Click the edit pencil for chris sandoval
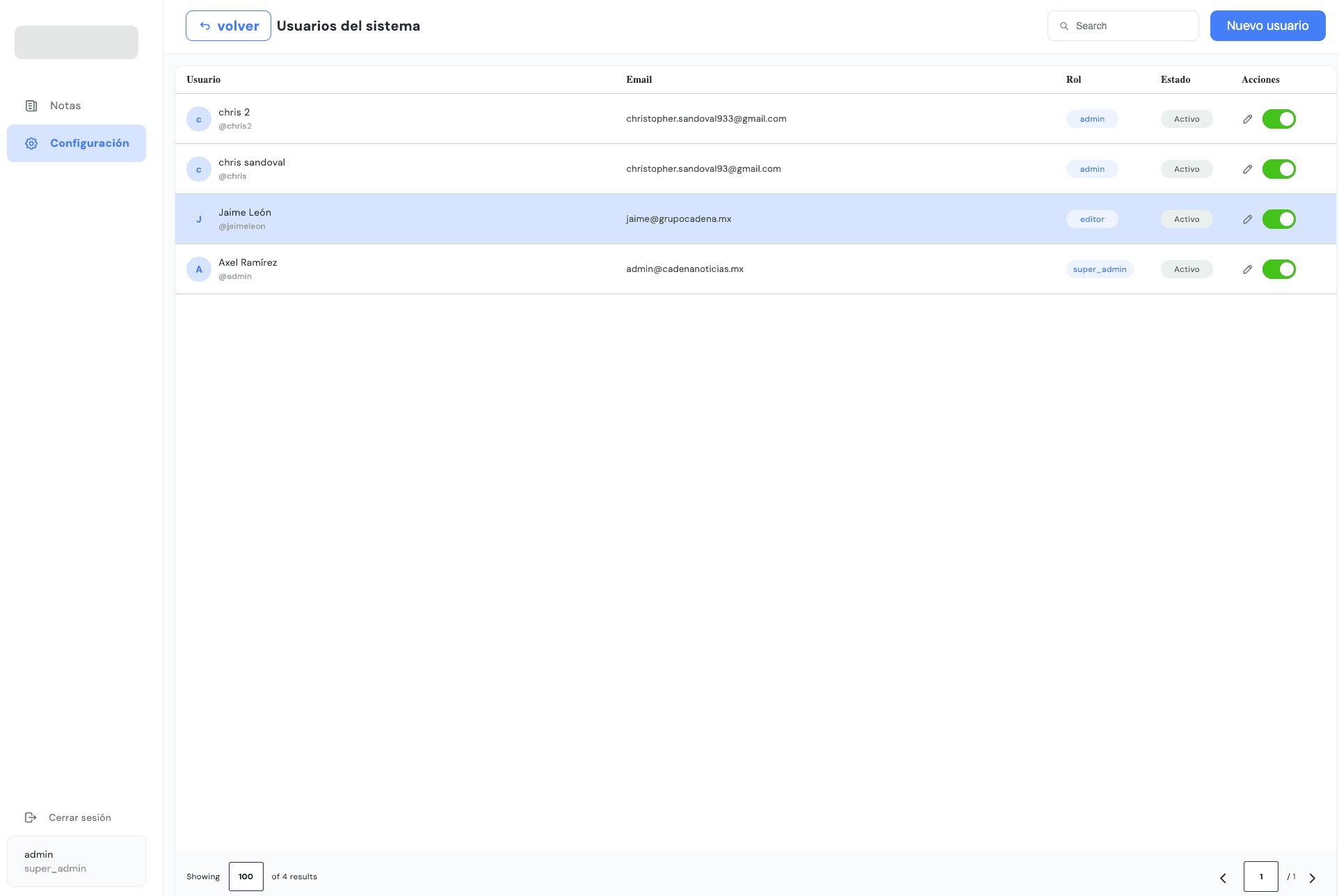Screen dimensions: 1339x896 coord(1247,169)
